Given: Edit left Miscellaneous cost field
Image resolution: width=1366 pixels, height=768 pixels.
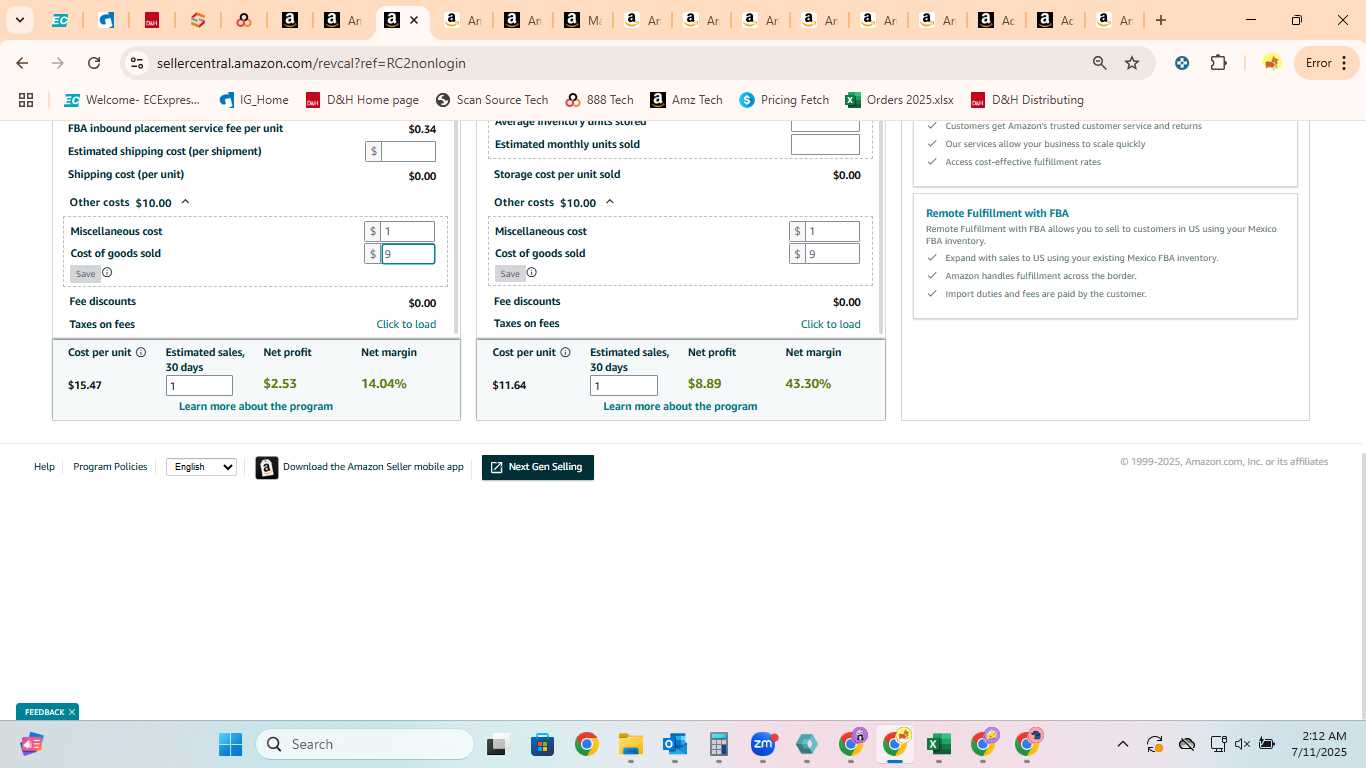Looking at the screenshot, I should pos(408,231).
